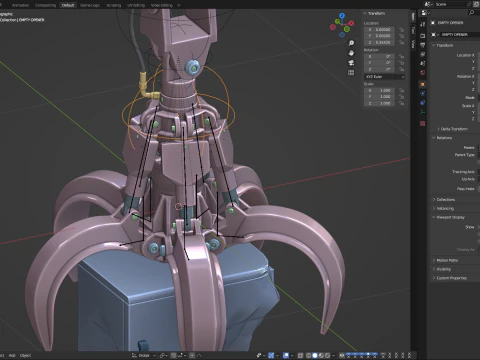This screenshot has width=480, height=360.
Task: Lock Scale Y in sidebar
Action: [401, 97]
